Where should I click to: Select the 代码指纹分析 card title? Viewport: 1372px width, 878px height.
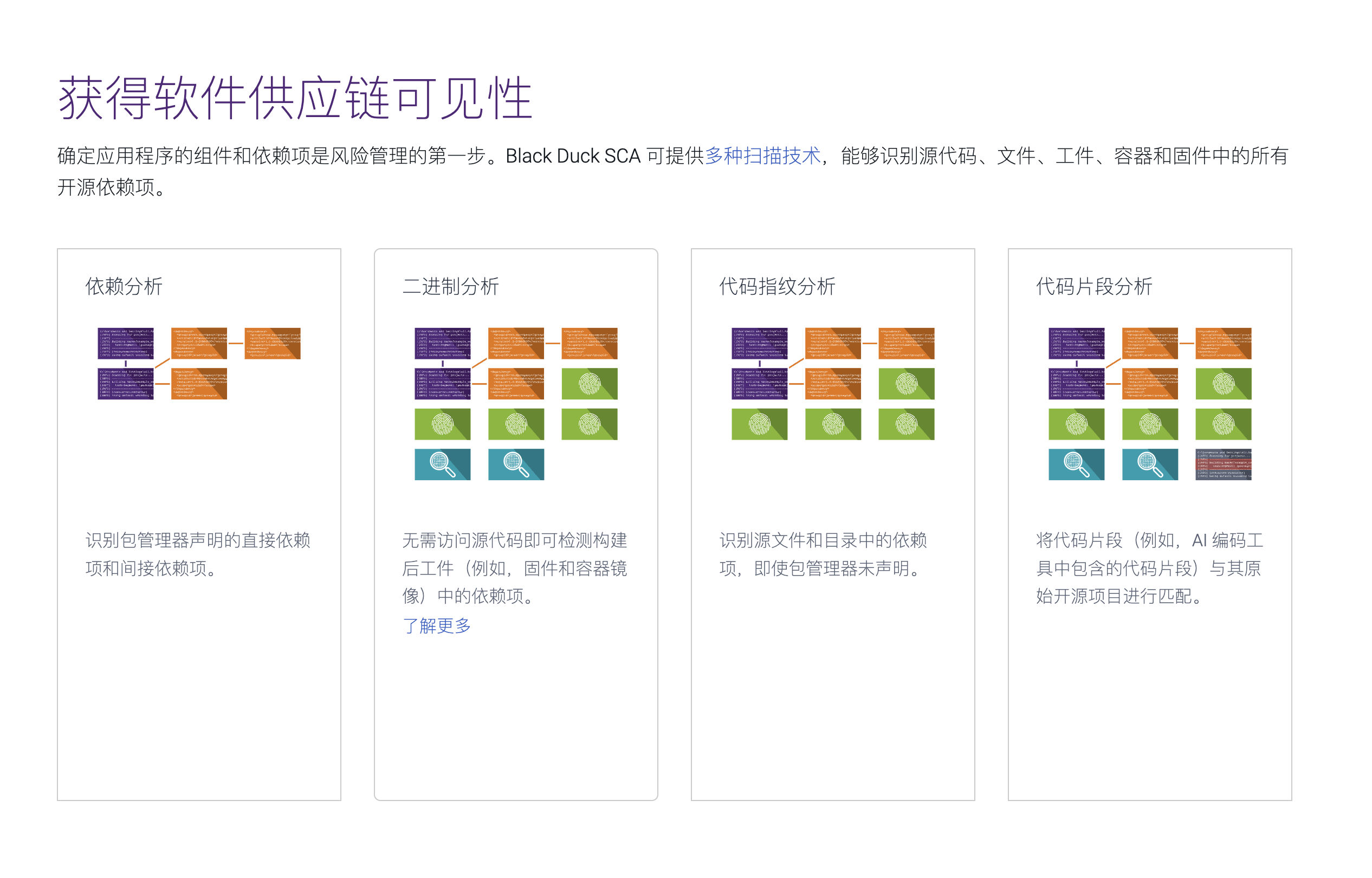(777, 286)
